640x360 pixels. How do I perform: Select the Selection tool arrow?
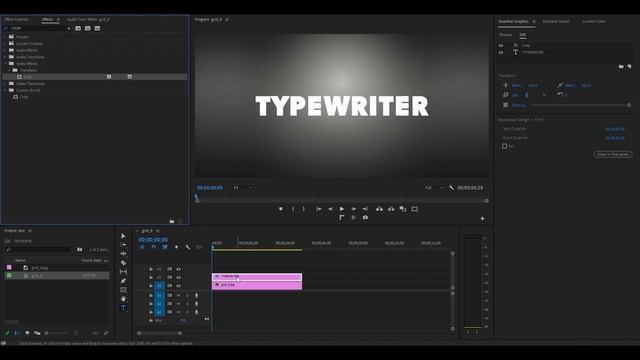pyautogui.click(x=123, y=236)
